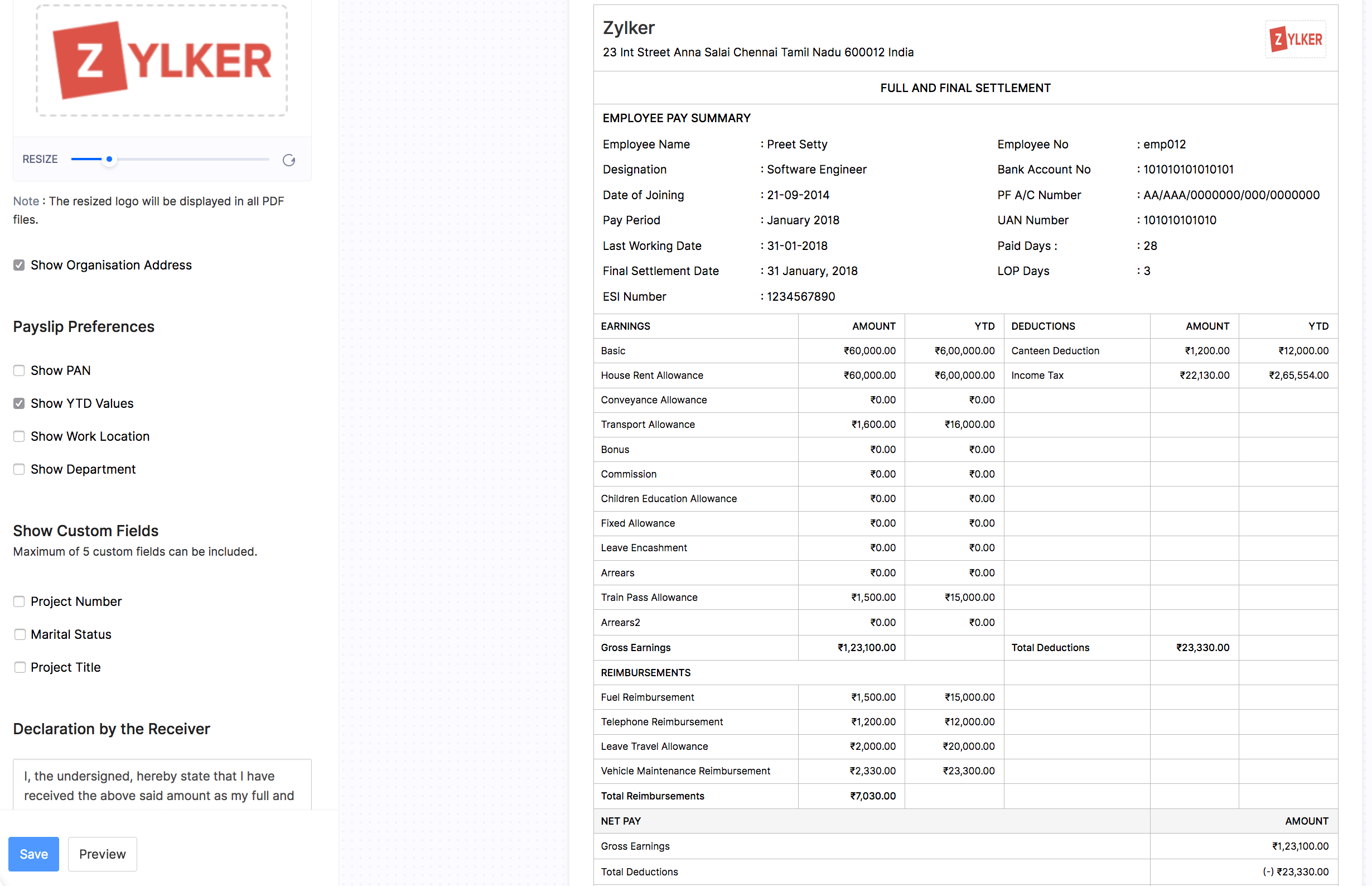Screen dimensions: 1372x886
Task: Edit the Declaration by the Receiver text box
Action: click(162, 785)
